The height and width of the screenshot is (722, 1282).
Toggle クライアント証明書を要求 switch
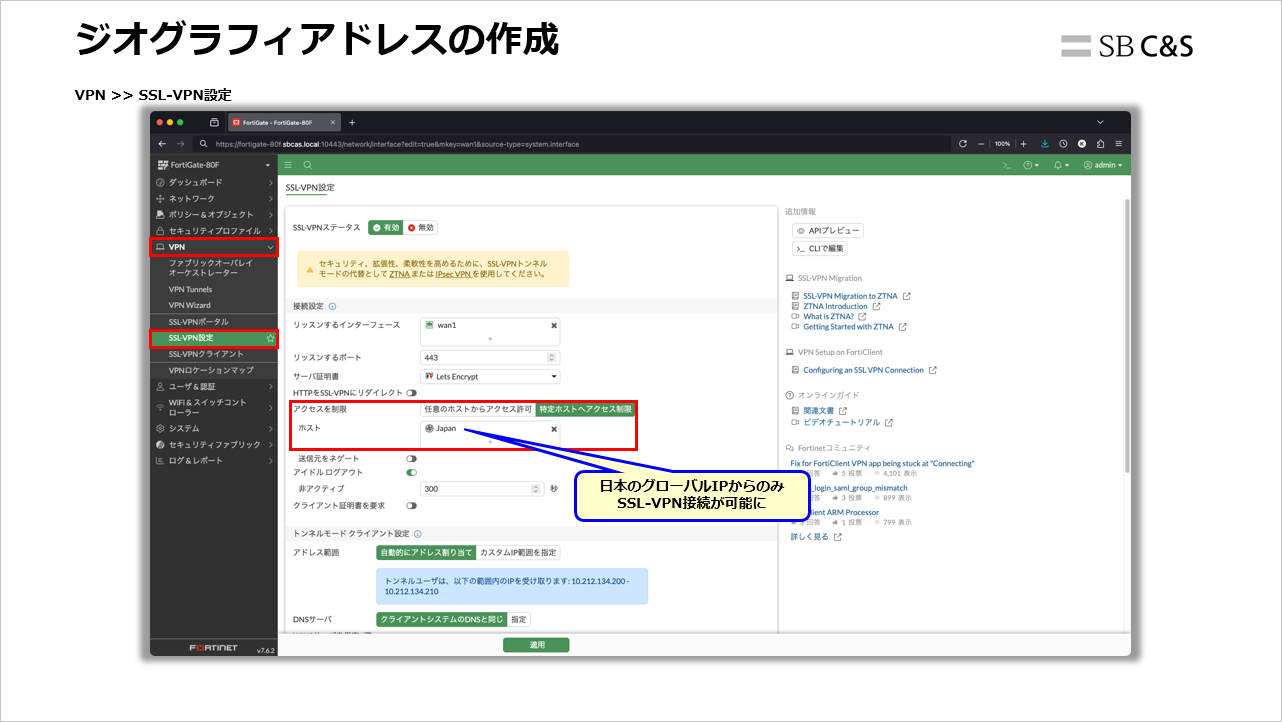[x=411, y=506]
